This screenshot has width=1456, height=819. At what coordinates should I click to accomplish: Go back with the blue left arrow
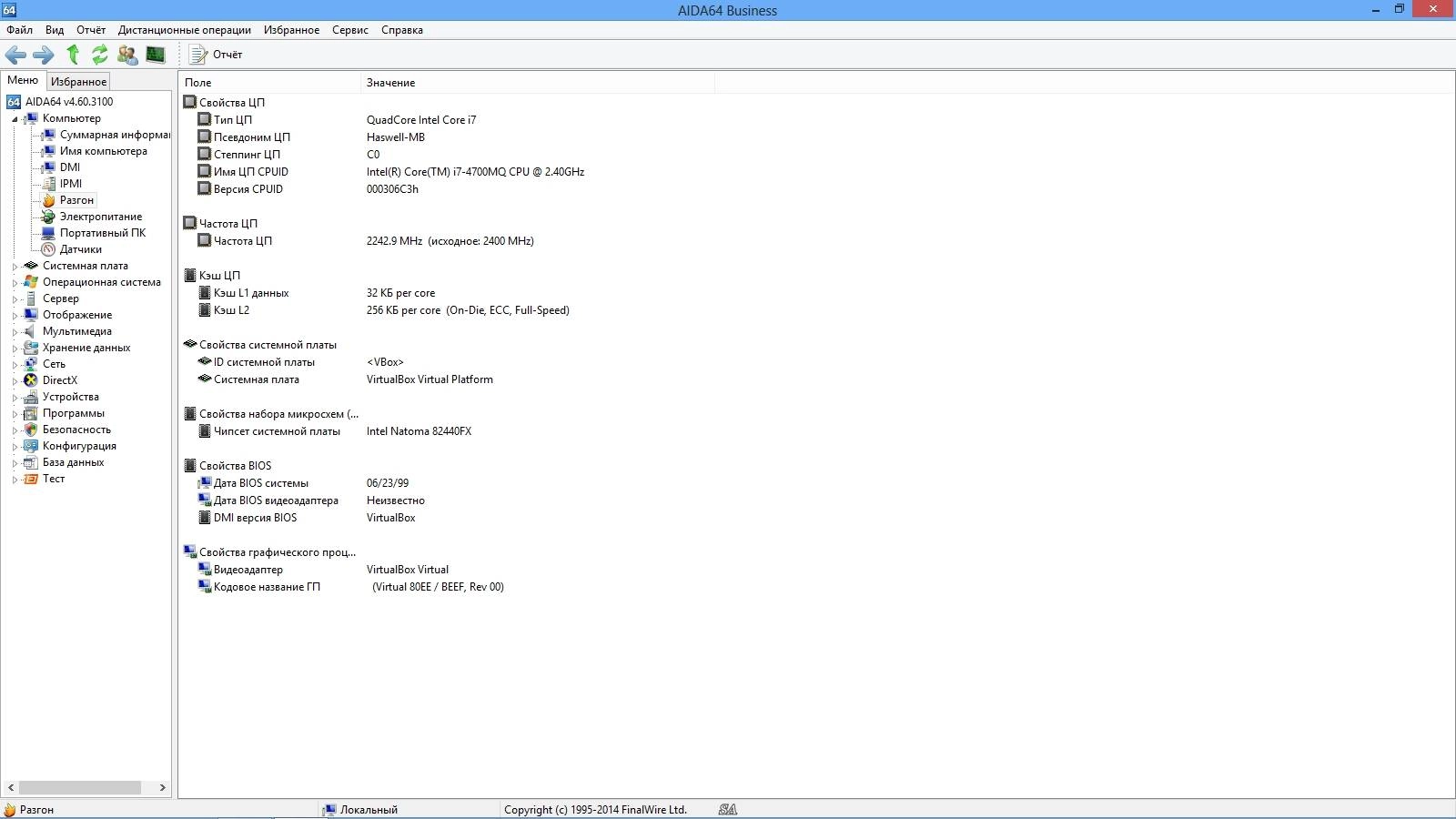coord(15,55)
